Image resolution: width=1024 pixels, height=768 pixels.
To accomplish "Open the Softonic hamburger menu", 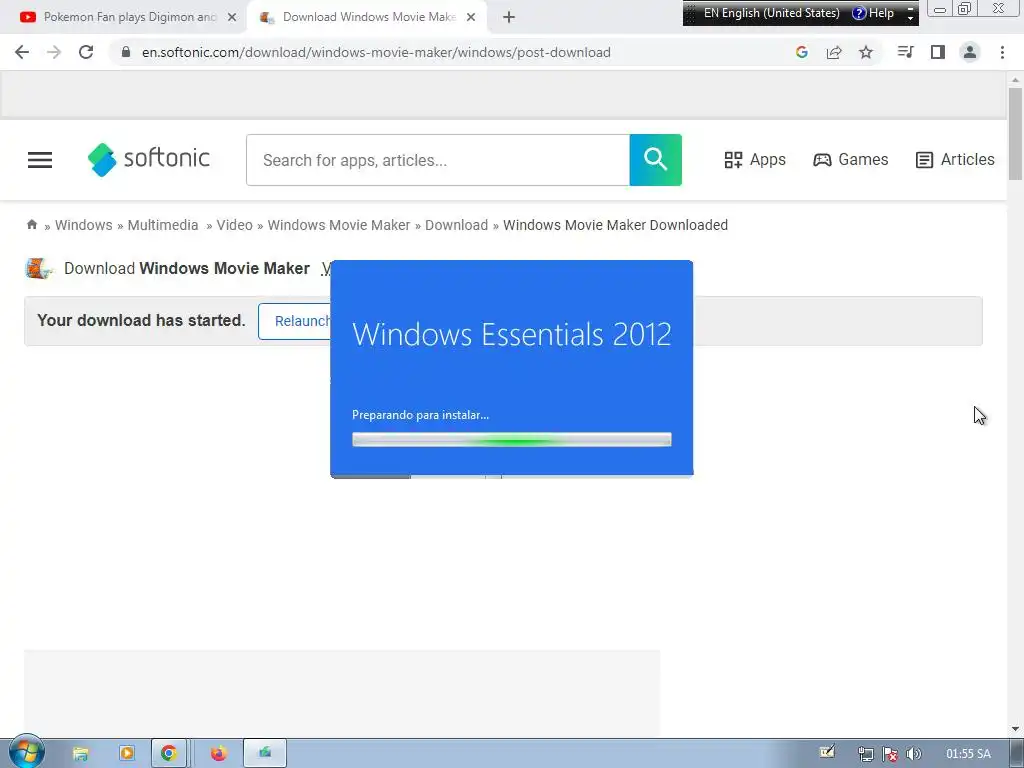I will tap(40, 160).
